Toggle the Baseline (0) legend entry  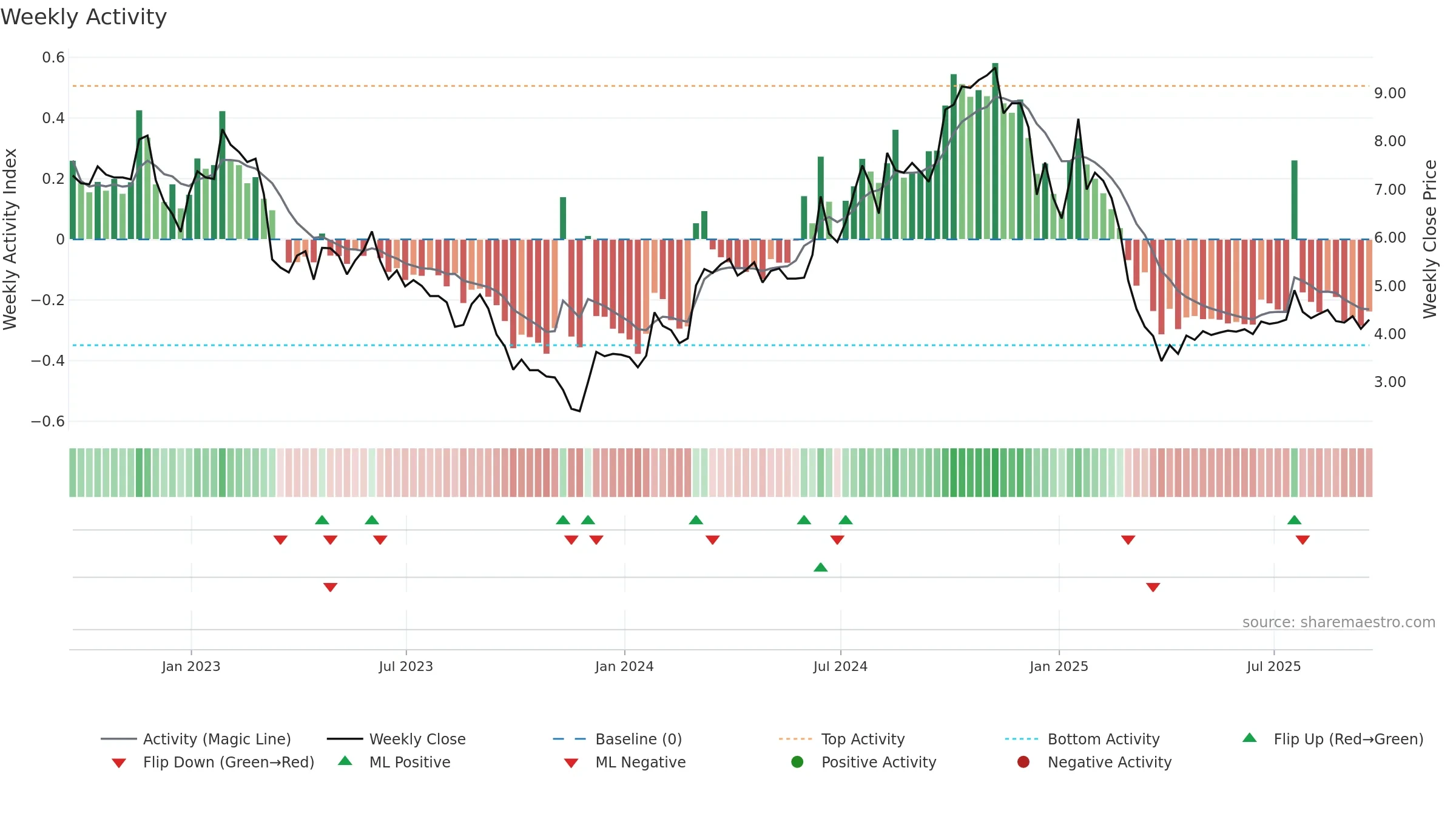pyautogui.click(x=618, y=739)
